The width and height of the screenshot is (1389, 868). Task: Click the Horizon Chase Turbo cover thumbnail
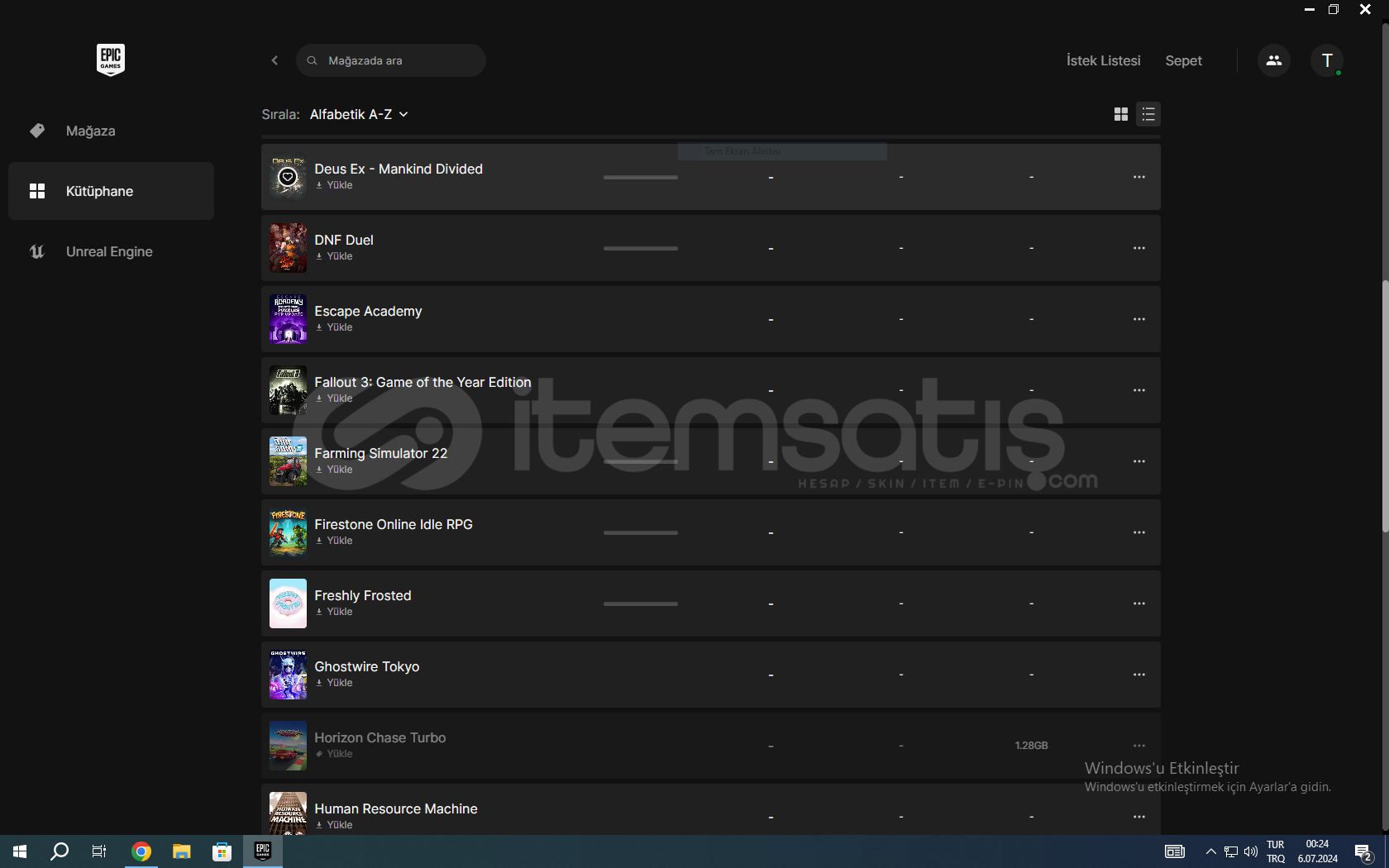point(288,746)
